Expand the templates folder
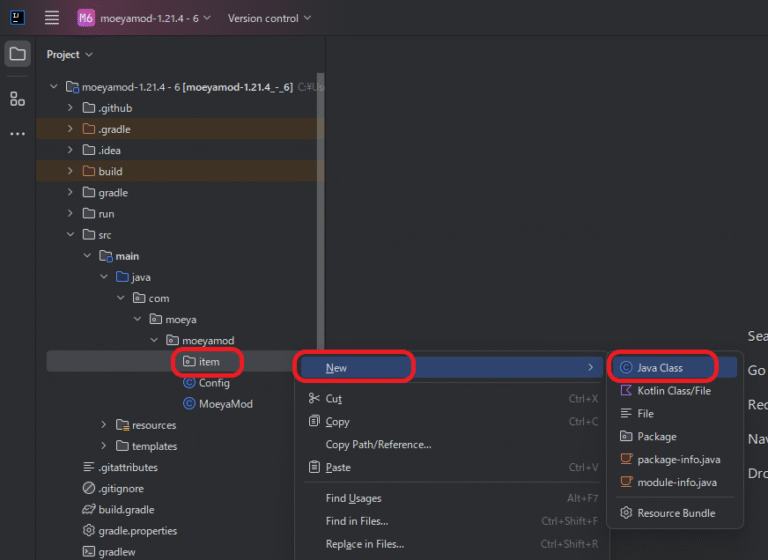 pos(104,446)
